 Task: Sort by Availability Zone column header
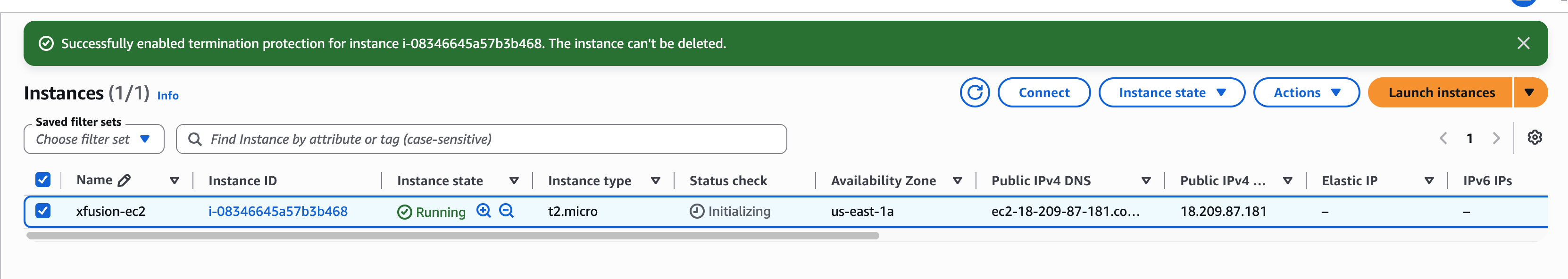coord(883,181)
